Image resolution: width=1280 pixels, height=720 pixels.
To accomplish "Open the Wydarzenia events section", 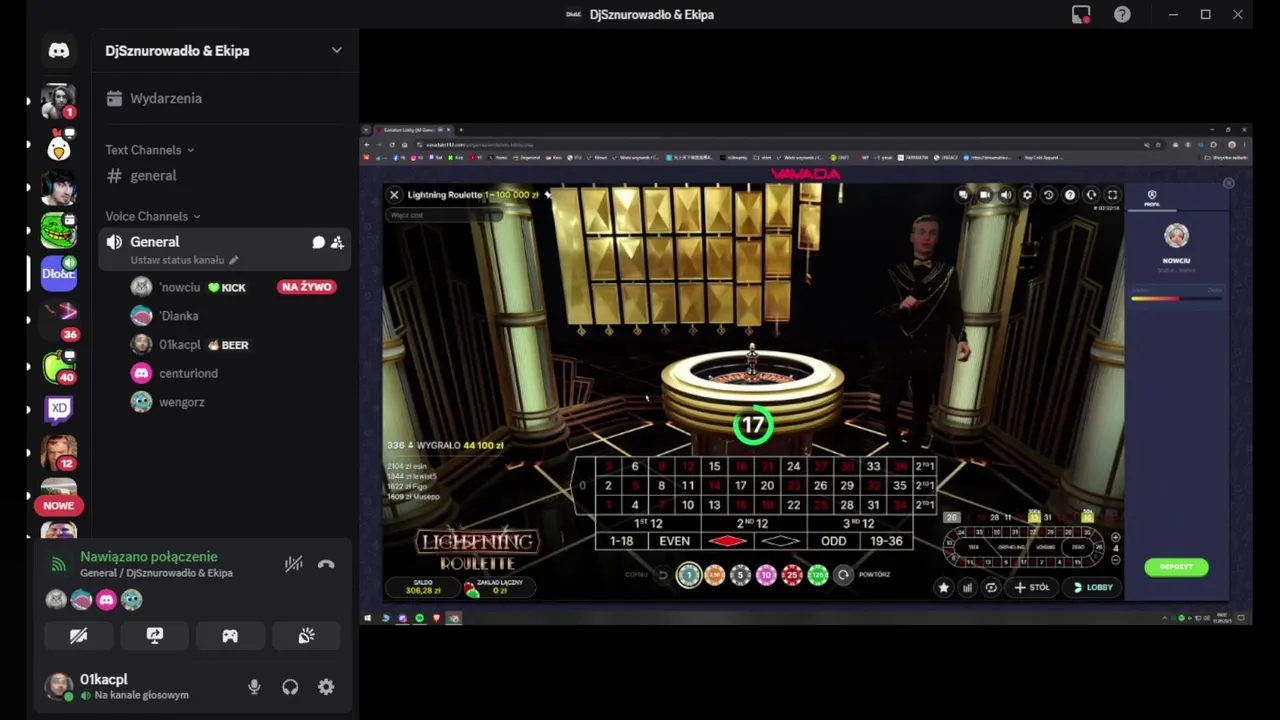I will pyautogui.click(x=166, y=98).
